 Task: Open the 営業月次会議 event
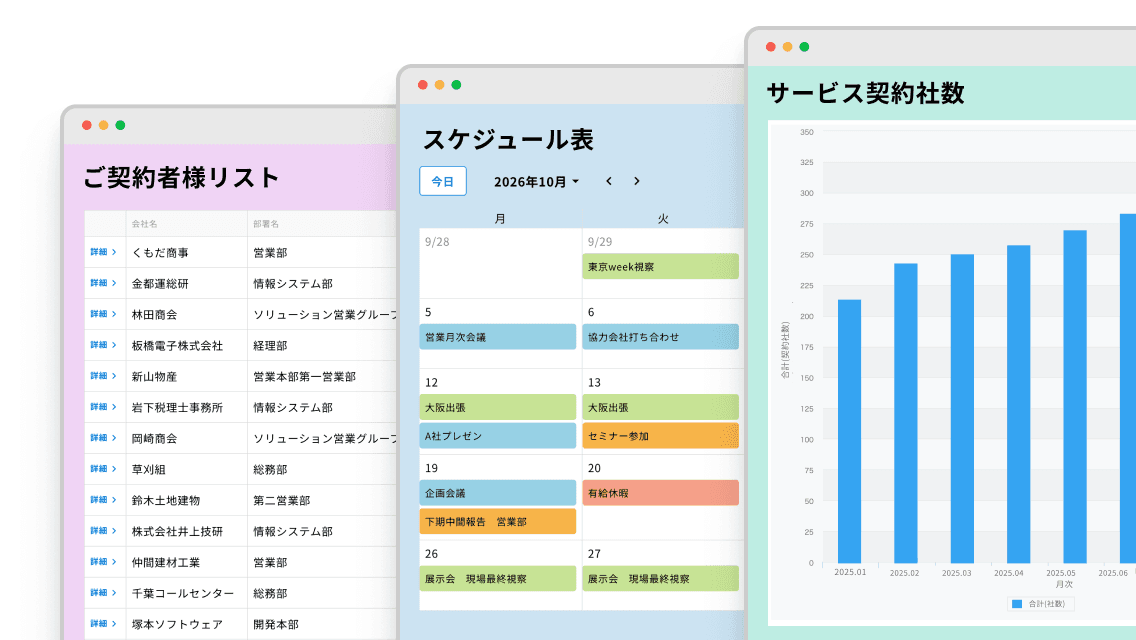(x=498, y=337)
